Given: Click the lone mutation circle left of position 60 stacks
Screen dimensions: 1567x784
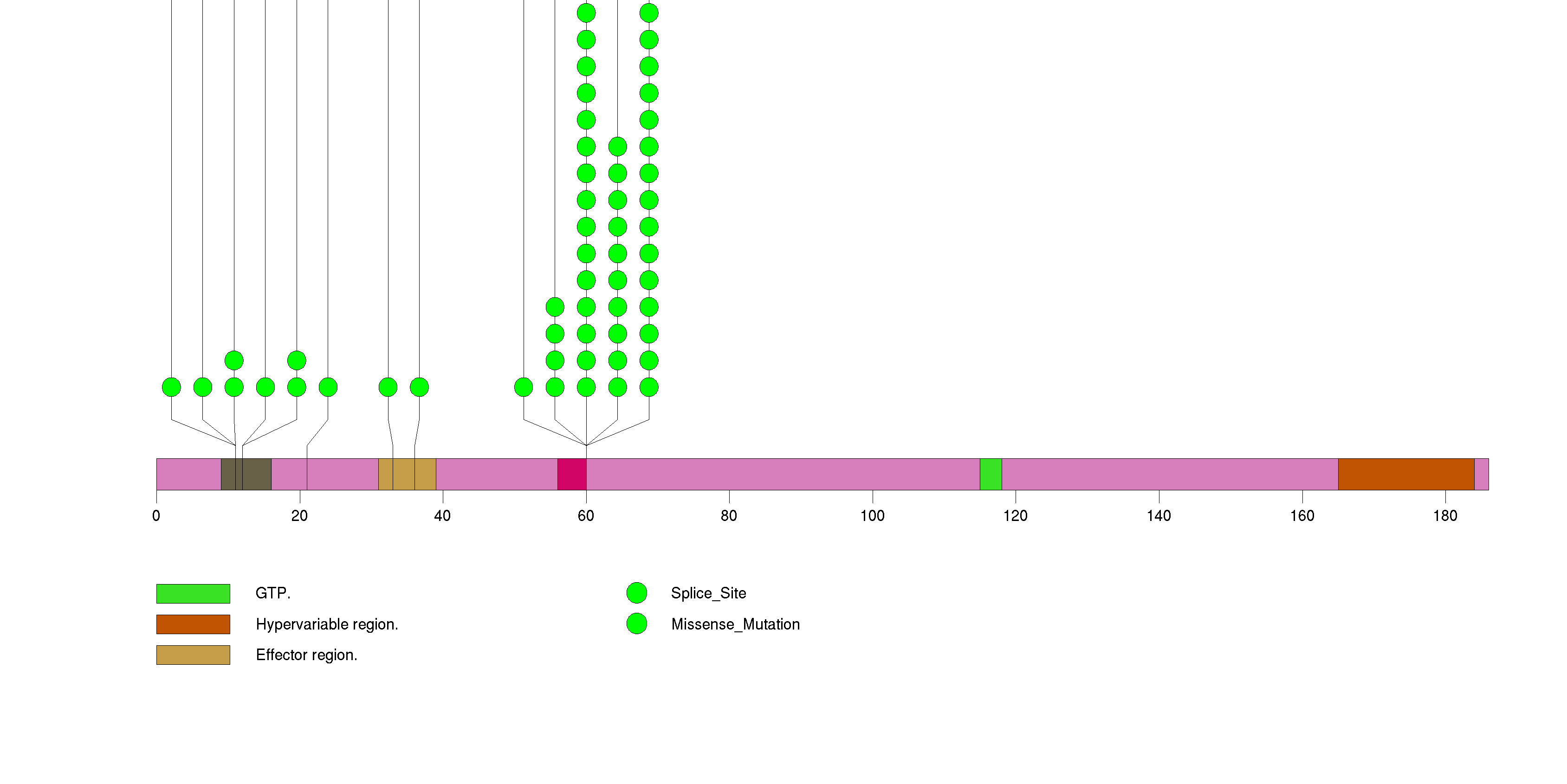Looking at the screenshot, I should tap(523, 387).
